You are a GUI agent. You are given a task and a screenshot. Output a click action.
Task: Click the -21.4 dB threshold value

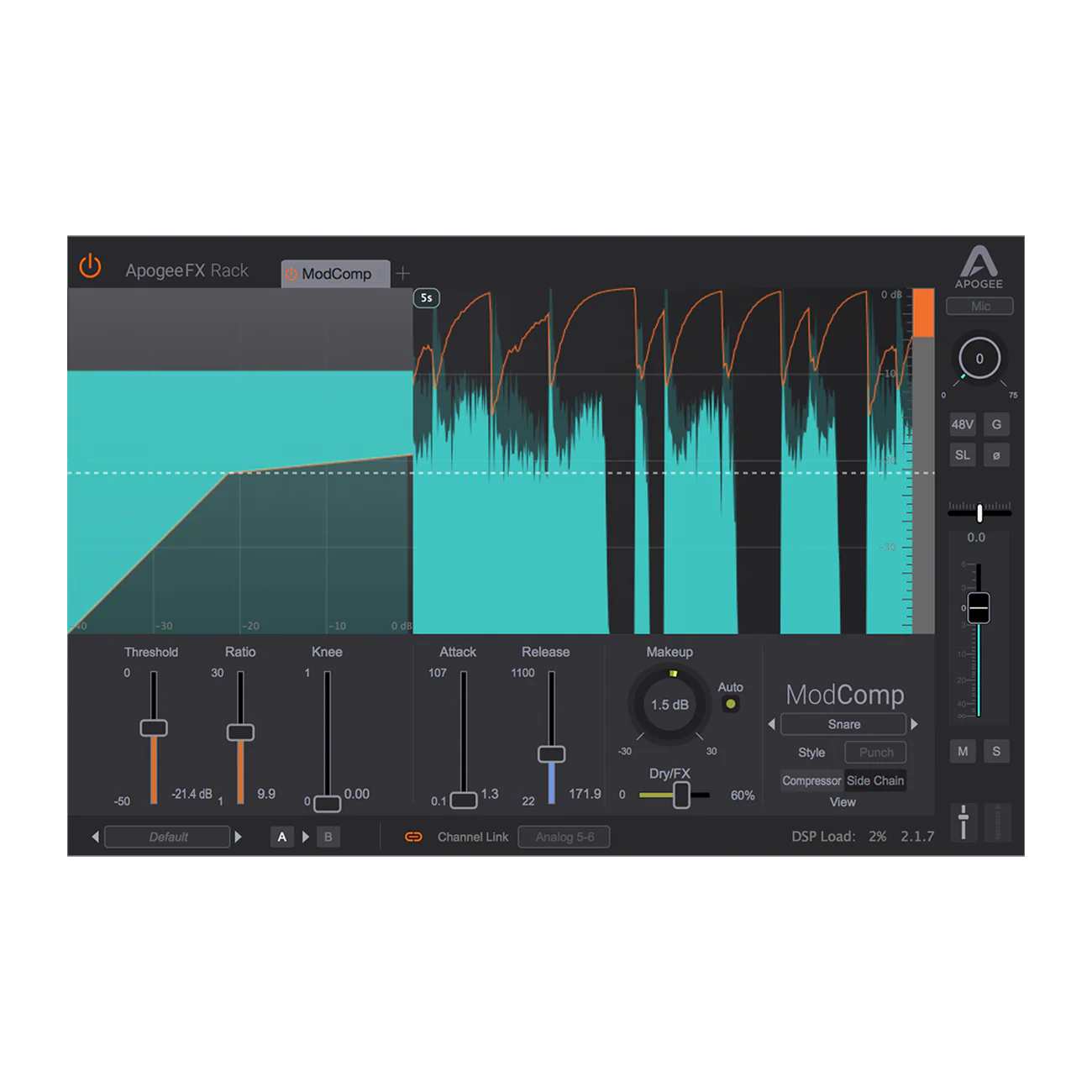(x=192, y=794)
